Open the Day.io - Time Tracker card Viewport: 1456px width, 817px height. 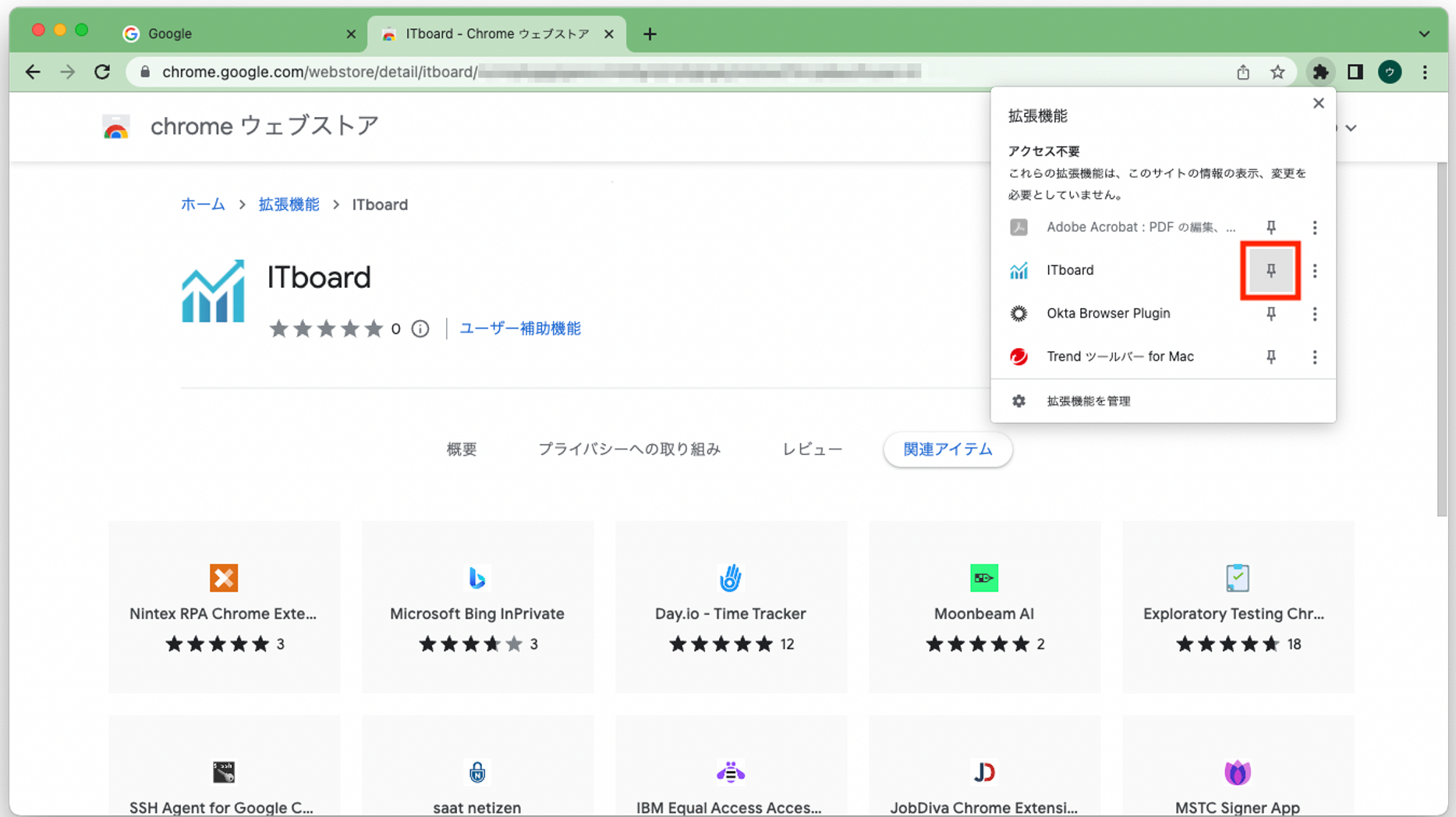[731, 607]
